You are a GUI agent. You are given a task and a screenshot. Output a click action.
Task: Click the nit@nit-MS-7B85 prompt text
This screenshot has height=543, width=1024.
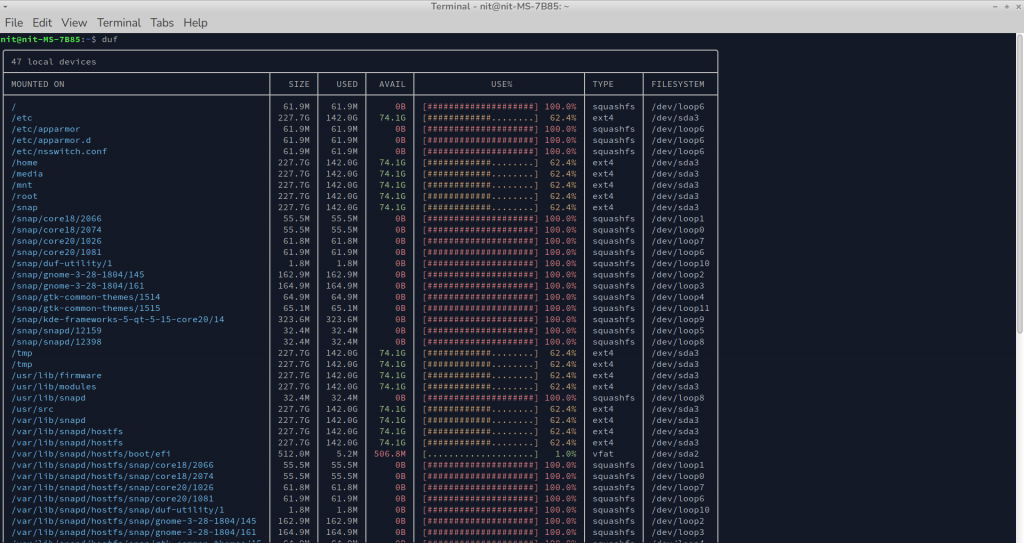(x=42, y=39)
